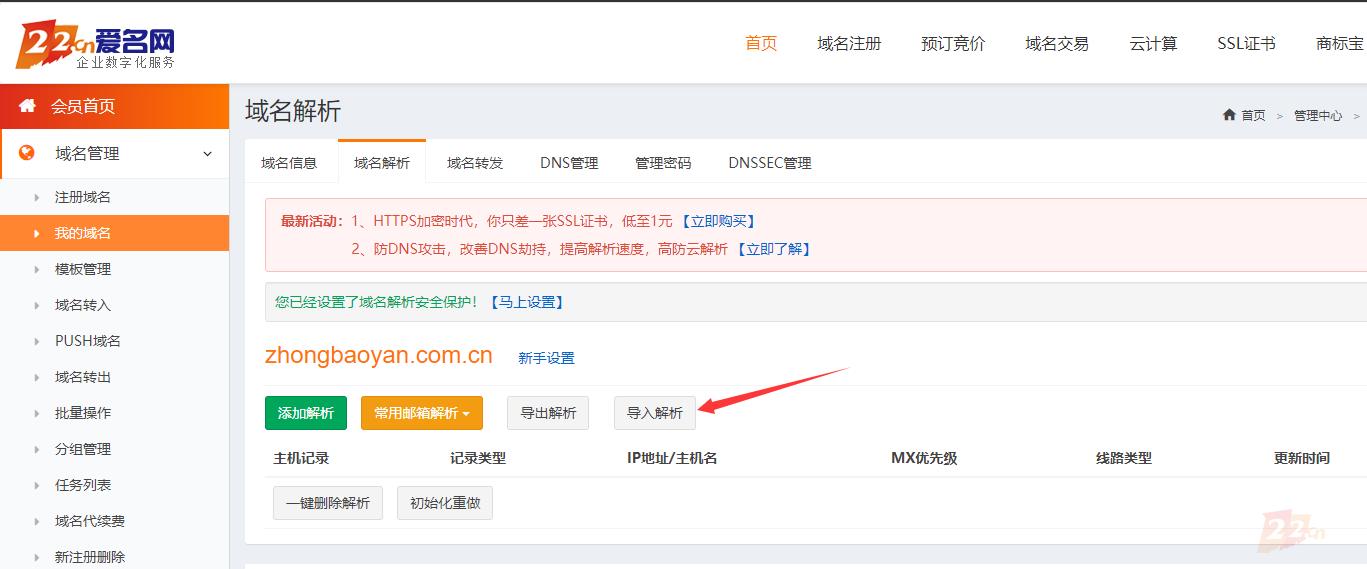Screen dimensions: 1367x569
Task: Select 域名转入 in the sidebar
Action: 83,305
